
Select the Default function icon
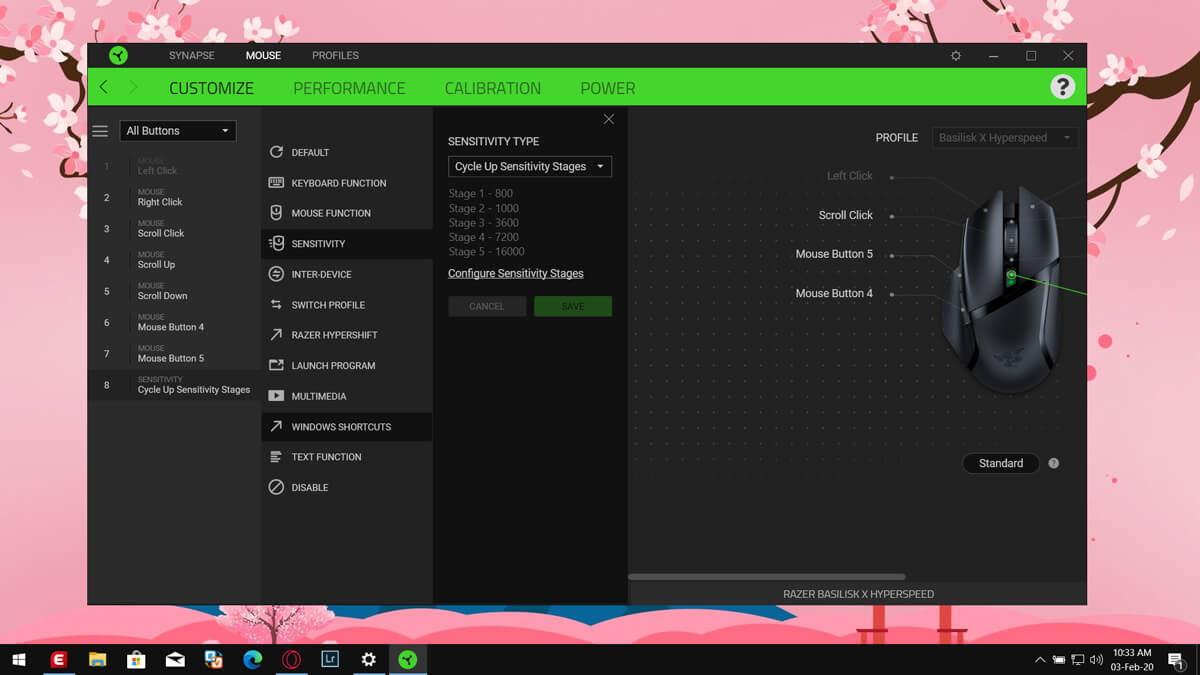pyautogui.click(x=276, y=152)
